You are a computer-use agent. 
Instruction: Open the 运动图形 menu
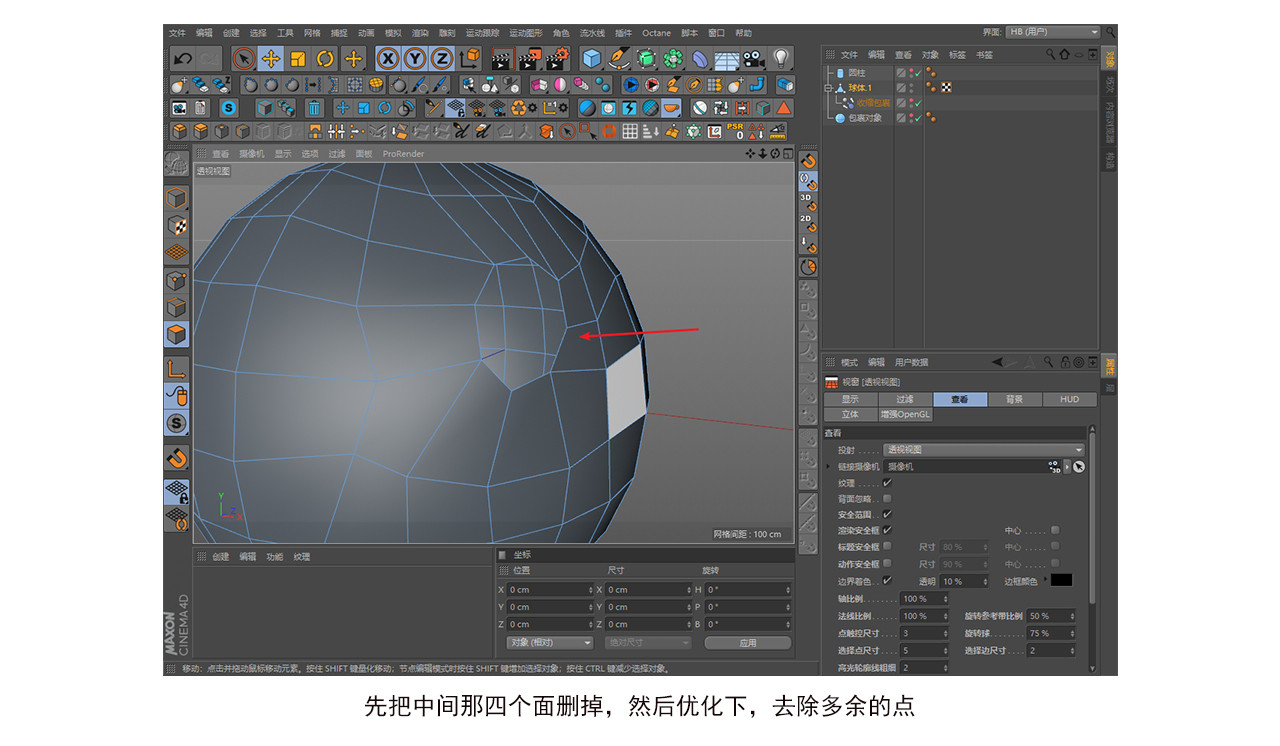click(525, 33)
